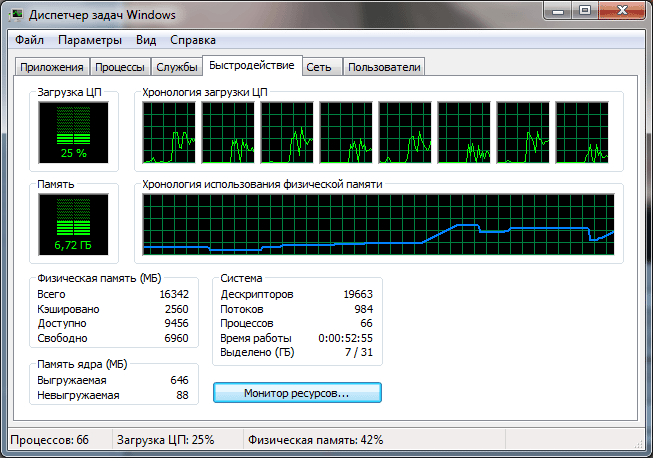653x458 pixels.
Task: Minimize the Task Manager window
Action: [558, 10]
